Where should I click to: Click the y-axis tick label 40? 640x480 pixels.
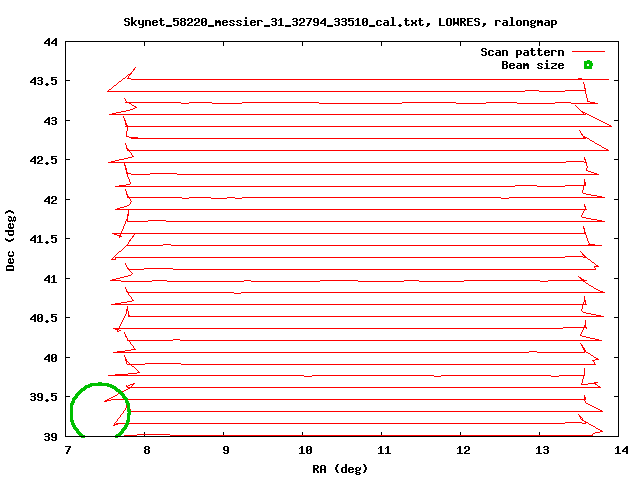(51, 358)
